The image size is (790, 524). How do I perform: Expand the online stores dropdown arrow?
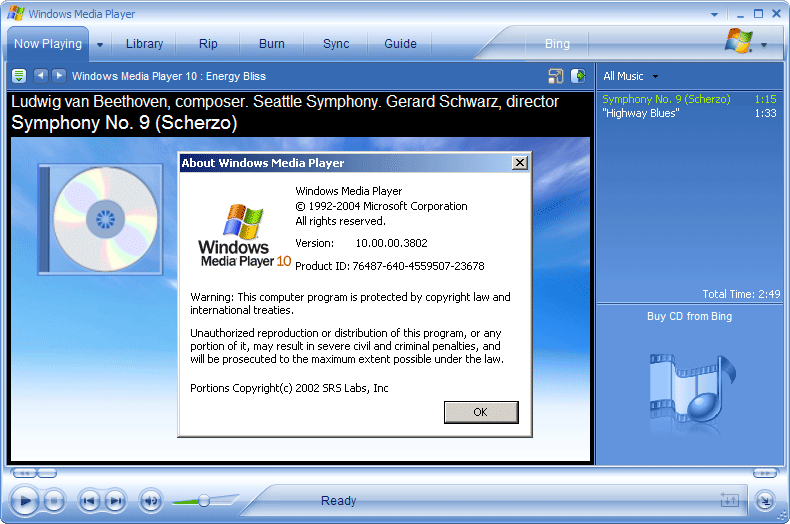click(x=764, y=45)
